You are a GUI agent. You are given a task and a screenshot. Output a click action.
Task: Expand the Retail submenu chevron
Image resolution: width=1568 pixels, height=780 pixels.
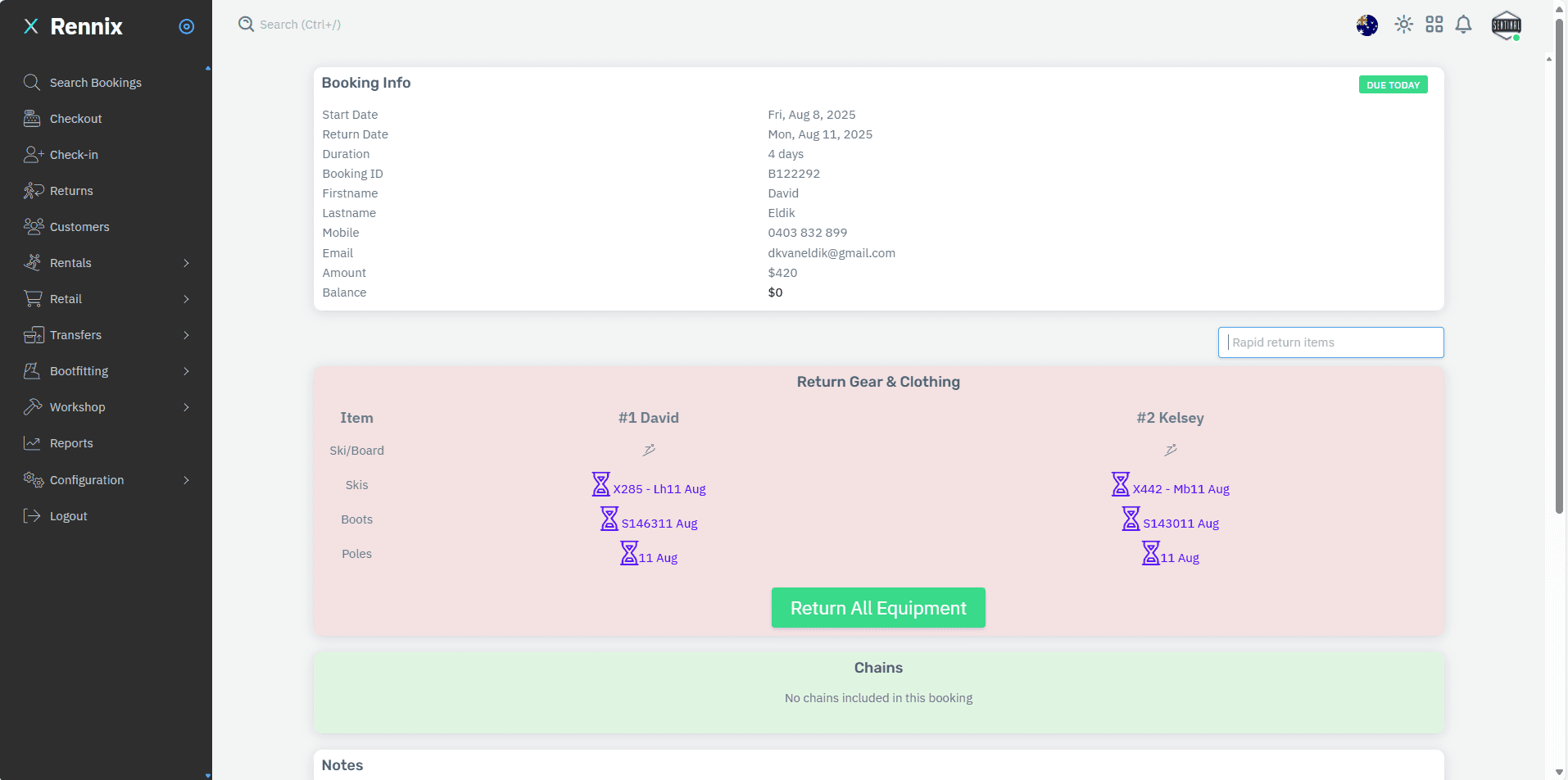(x=187, y=299)
